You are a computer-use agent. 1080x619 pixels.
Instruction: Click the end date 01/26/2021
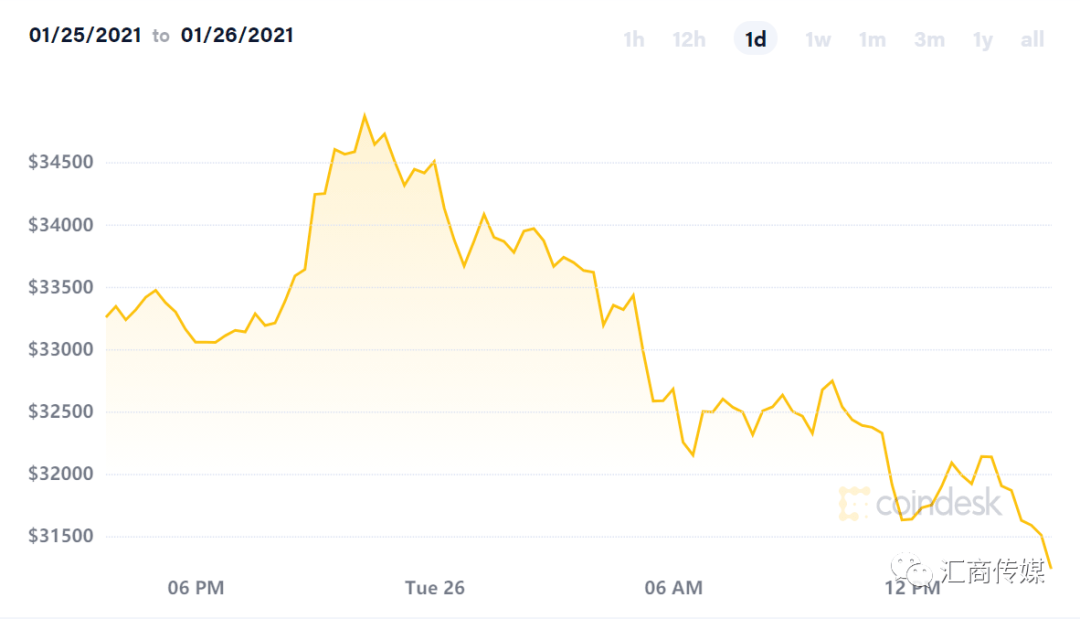[x=237, y=35]
